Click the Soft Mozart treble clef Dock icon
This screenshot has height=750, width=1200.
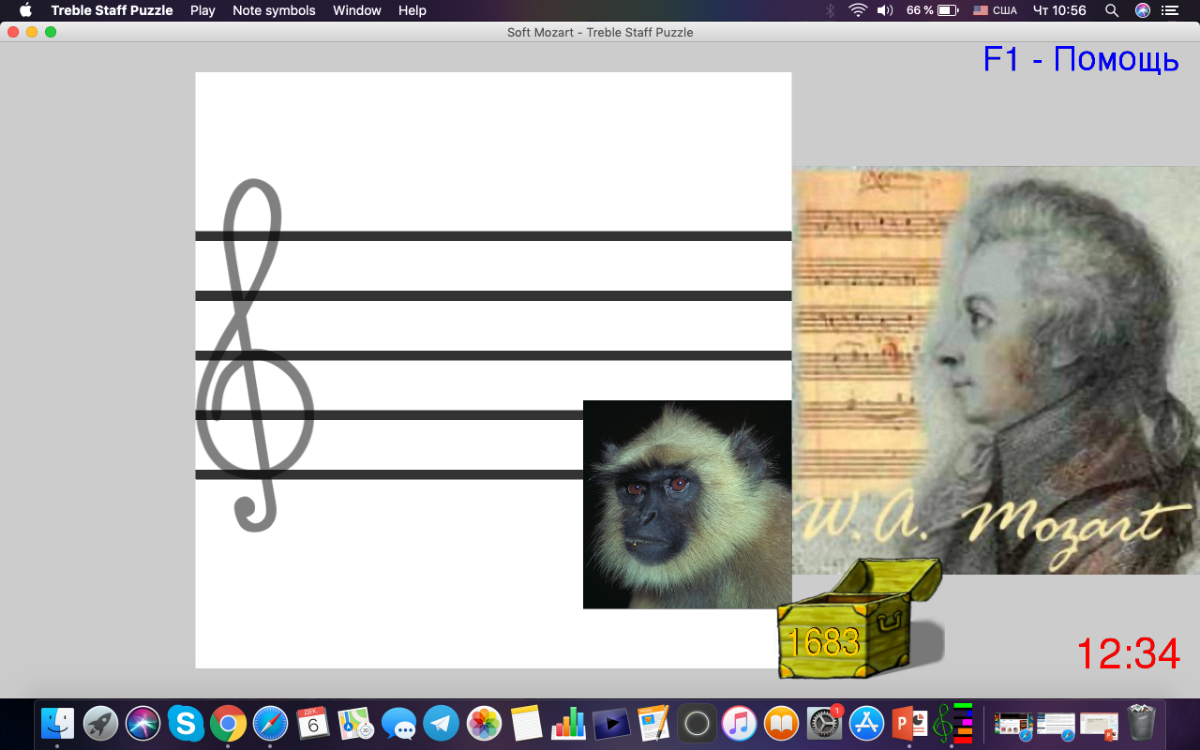pyautogui.click(x=952, y=722)
